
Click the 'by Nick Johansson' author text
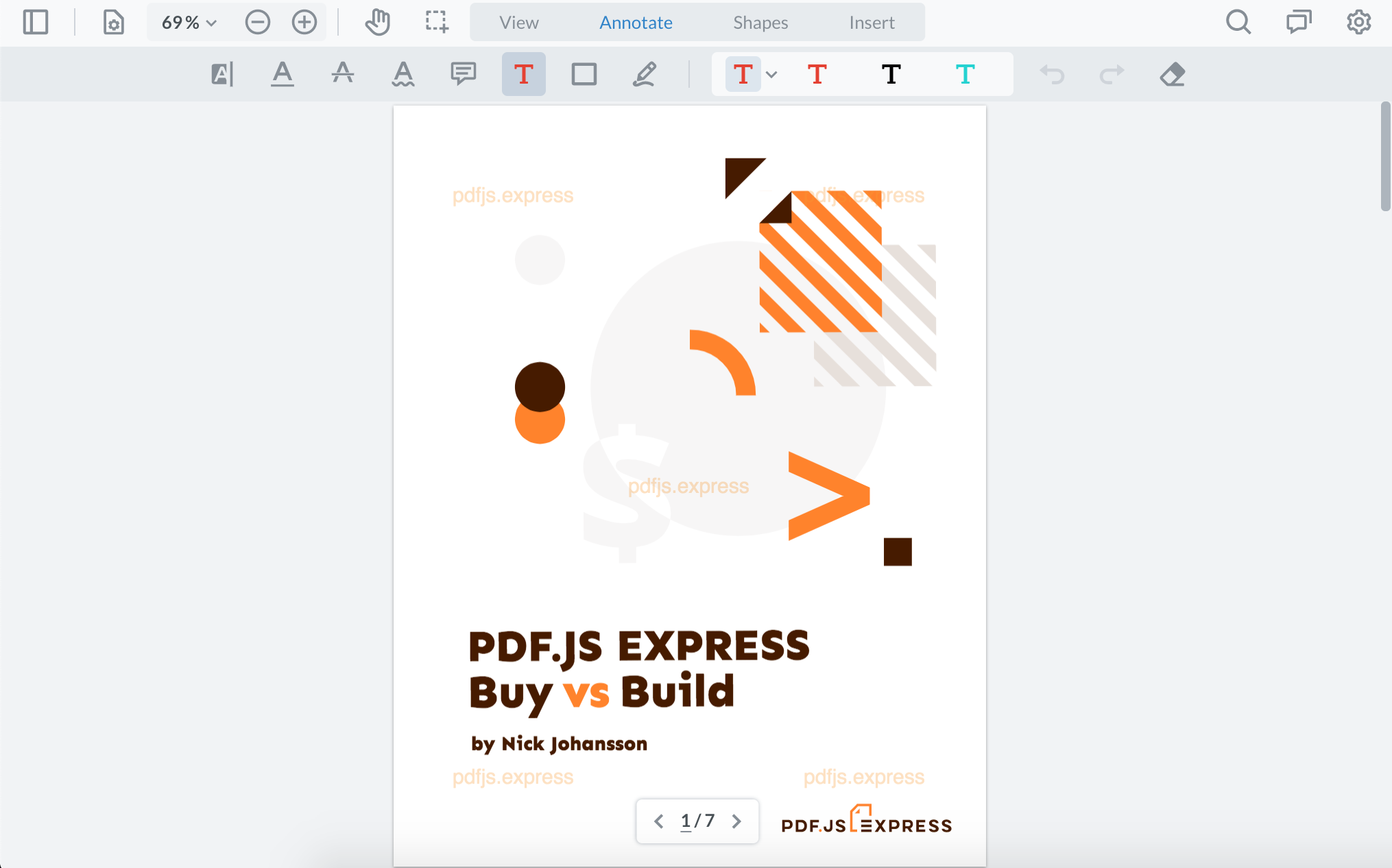pos(559,744)
